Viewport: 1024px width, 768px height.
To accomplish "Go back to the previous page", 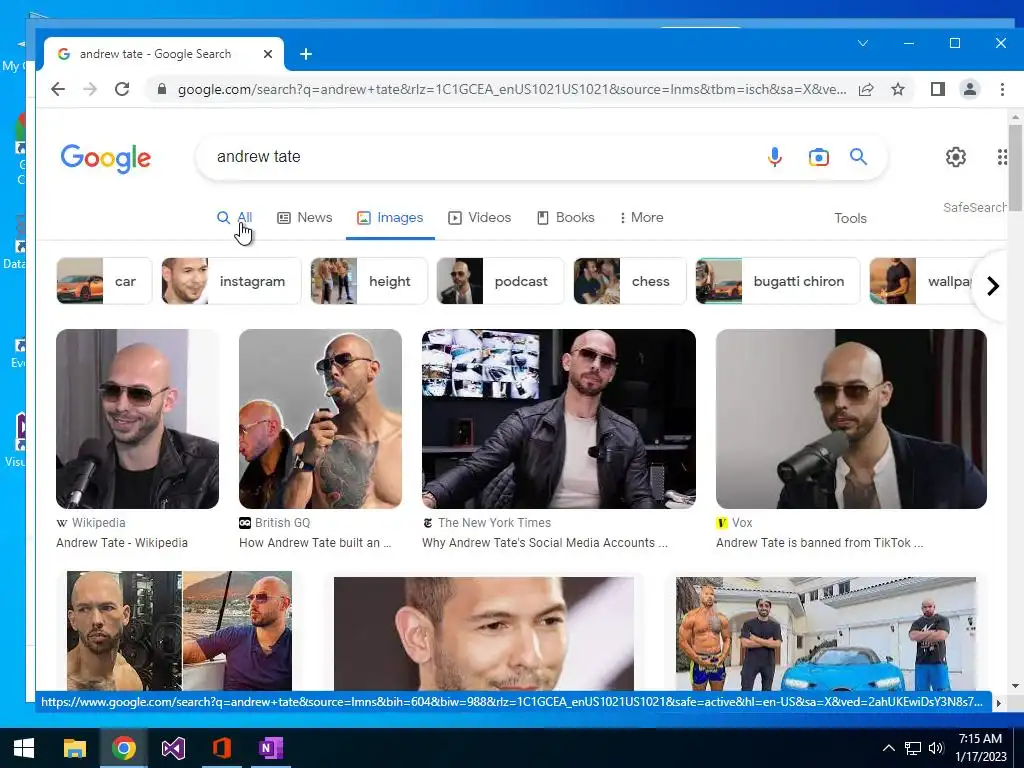I will 58,89.
